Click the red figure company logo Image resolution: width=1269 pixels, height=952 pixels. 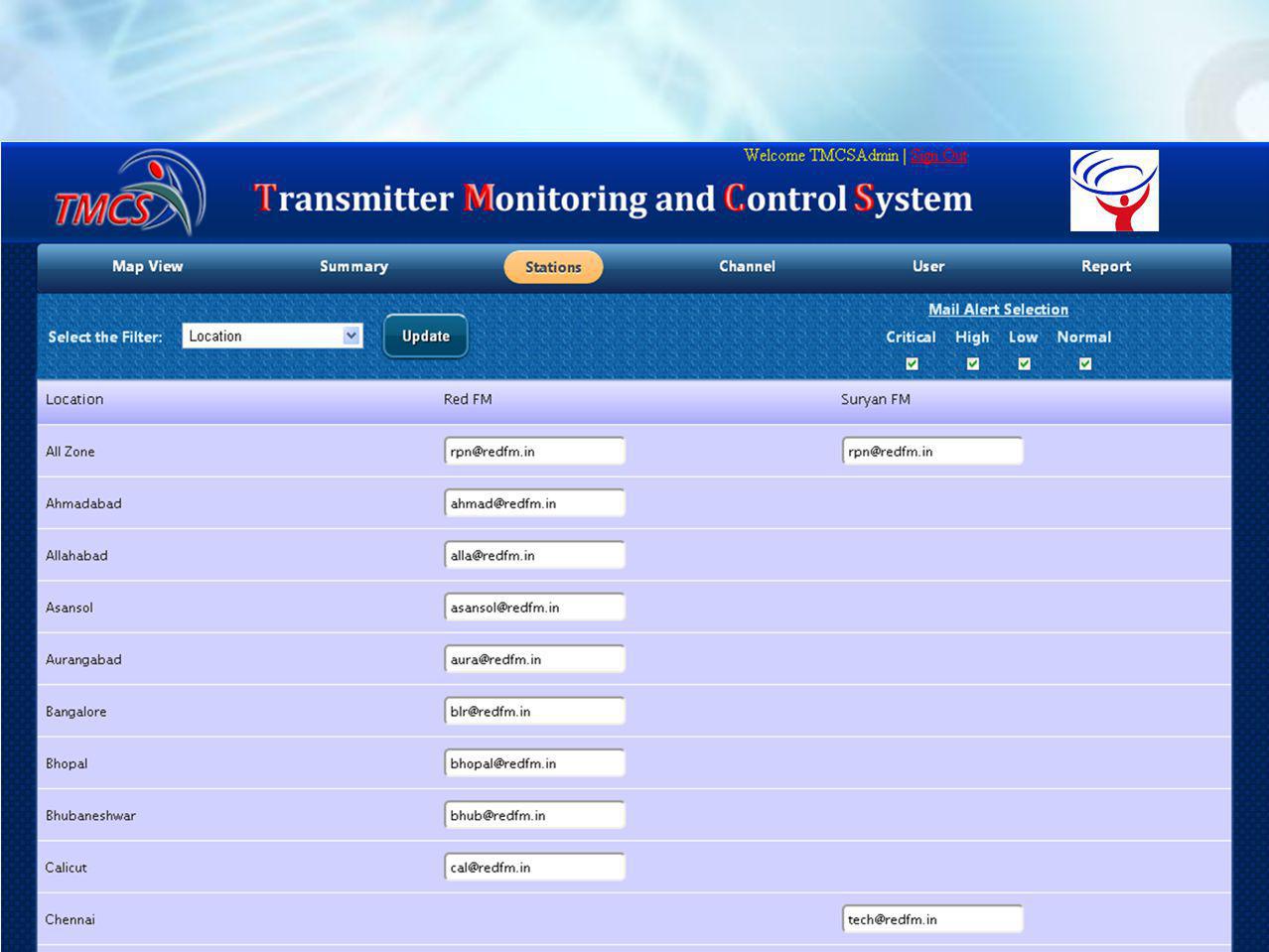click(x=1114, y=191)
